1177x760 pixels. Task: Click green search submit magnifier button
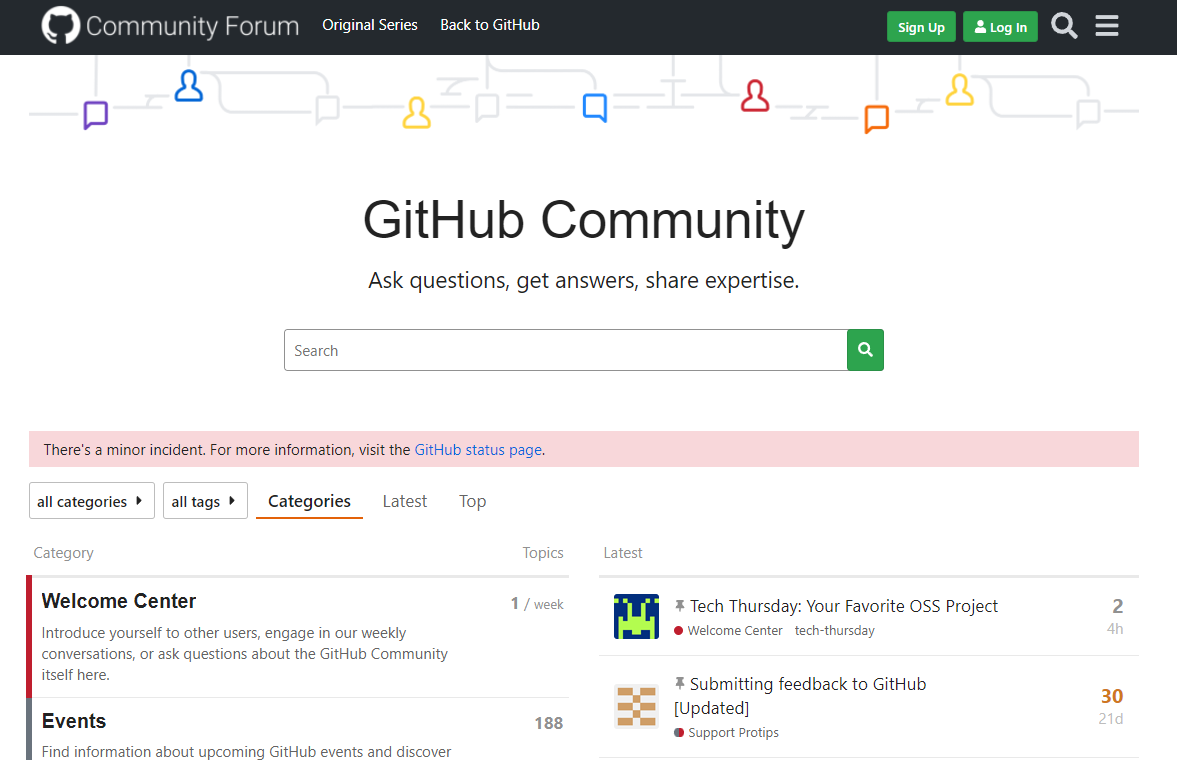[865, 350]
